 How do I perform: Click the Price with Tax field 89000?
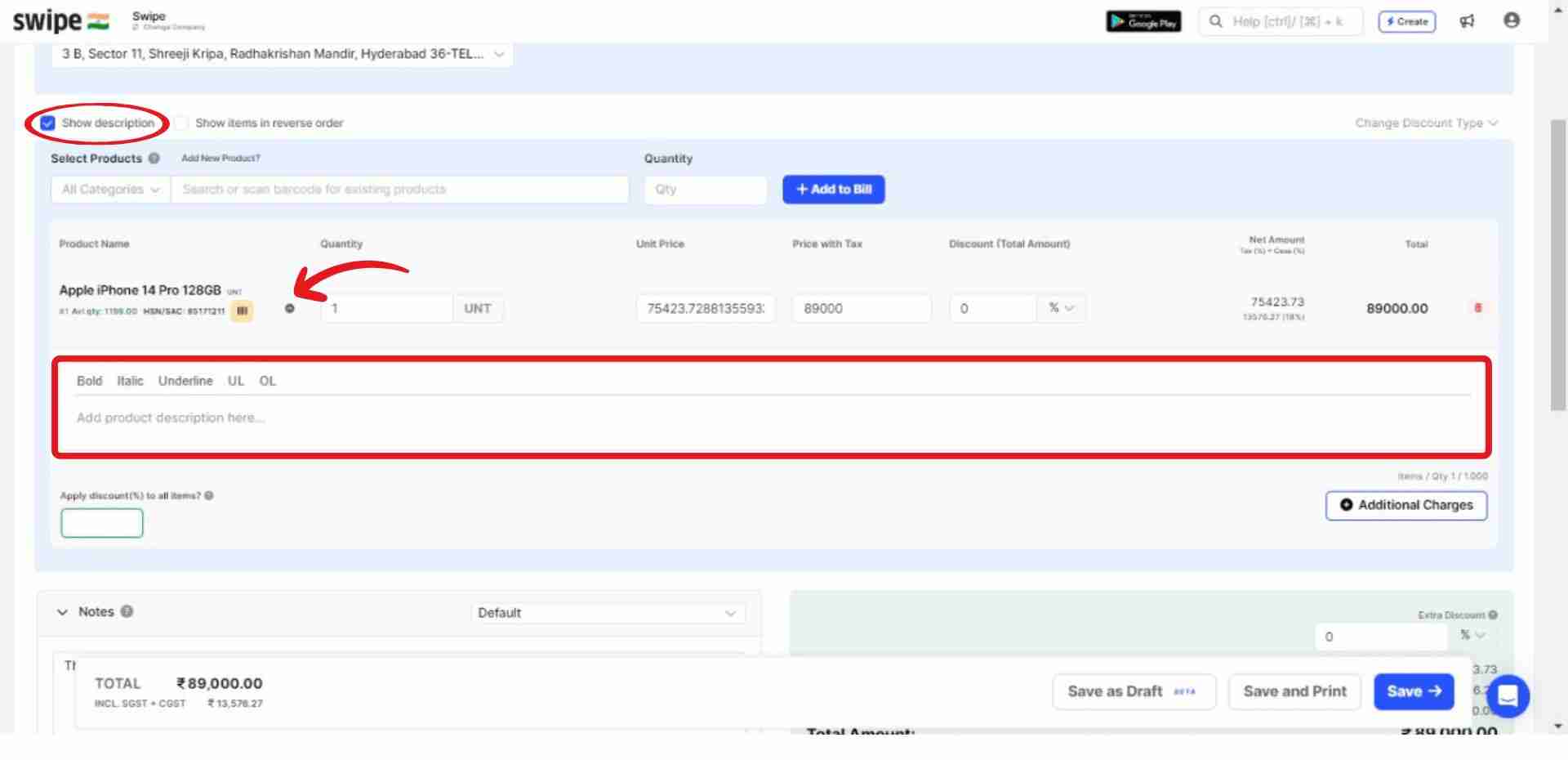(x=862, y=309)
